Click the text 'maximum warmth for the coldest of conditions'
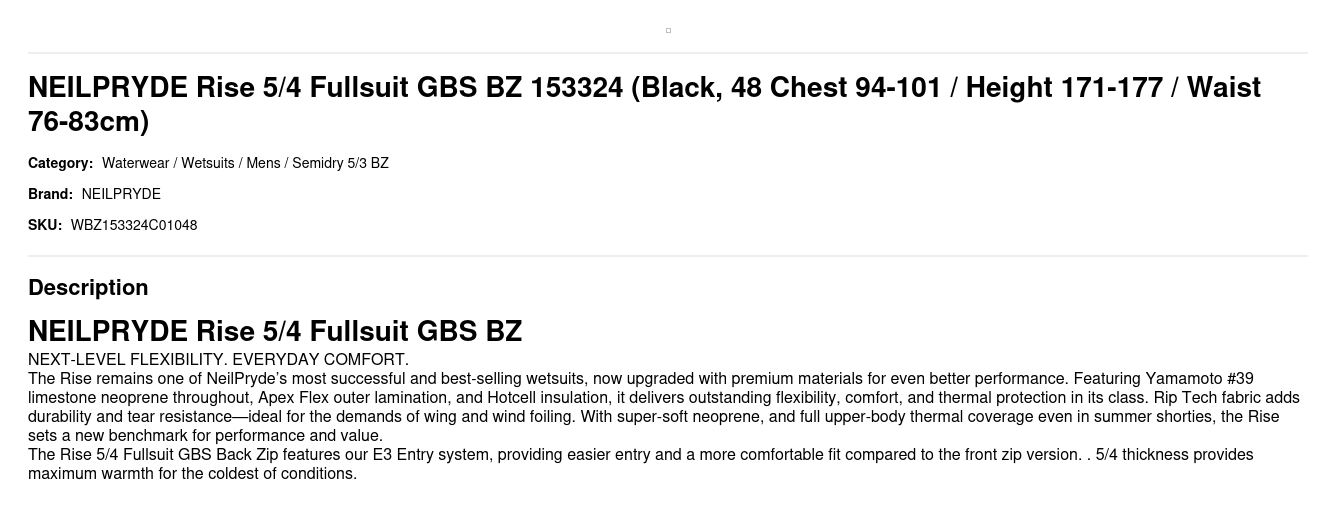This screenshot has width=1328, height=513. [x=192, y=474]
